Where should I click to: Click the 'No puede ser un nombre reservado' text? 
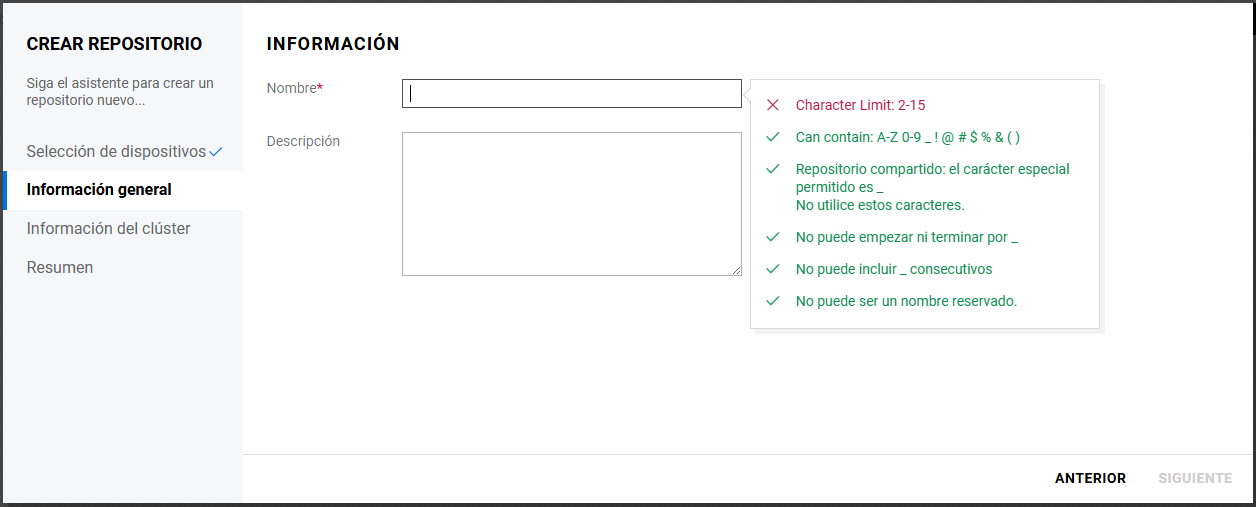pyautogui.click(x=906, y=301)
